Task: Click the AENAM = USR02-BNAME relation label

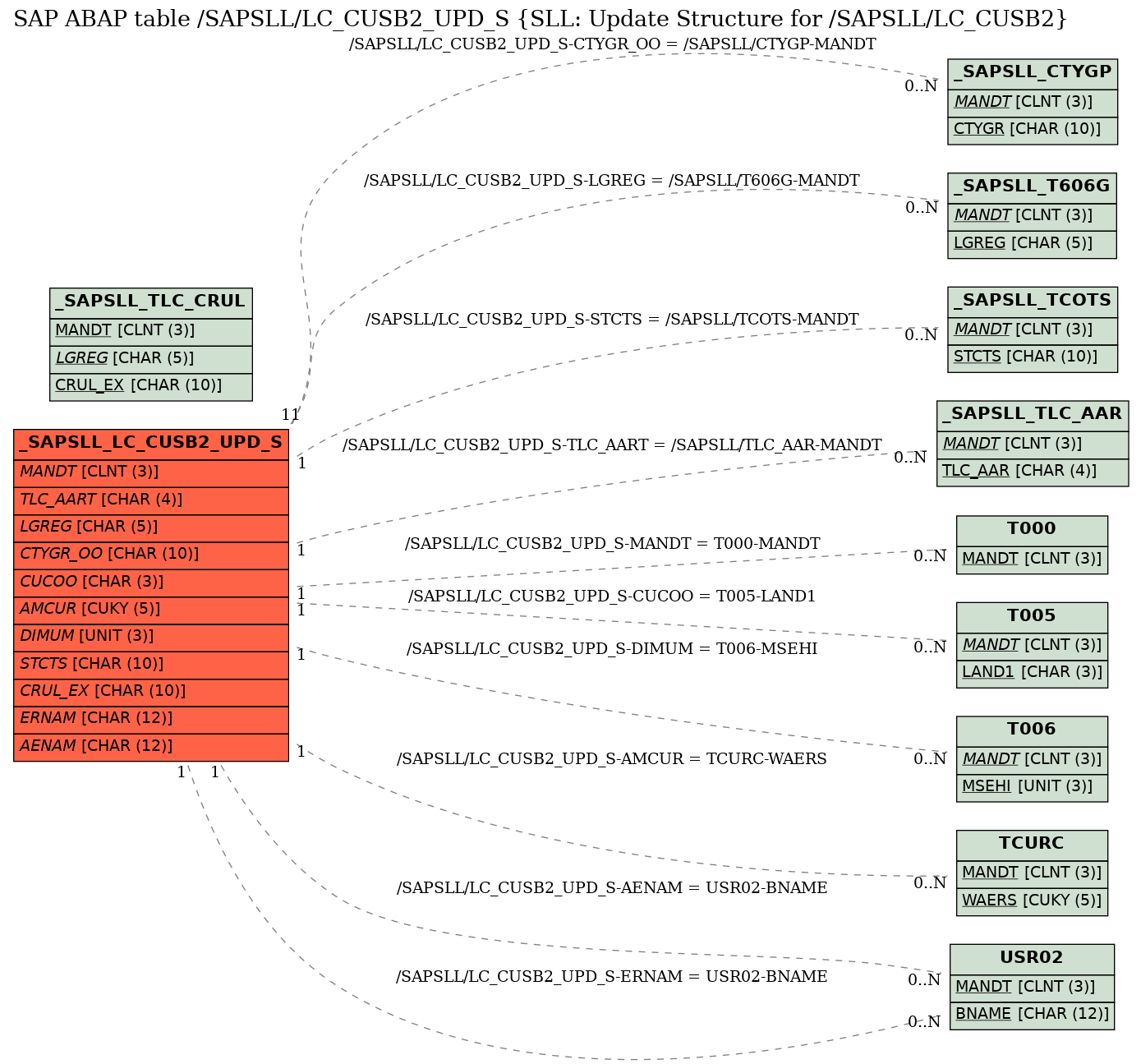Action: [612, 888]
